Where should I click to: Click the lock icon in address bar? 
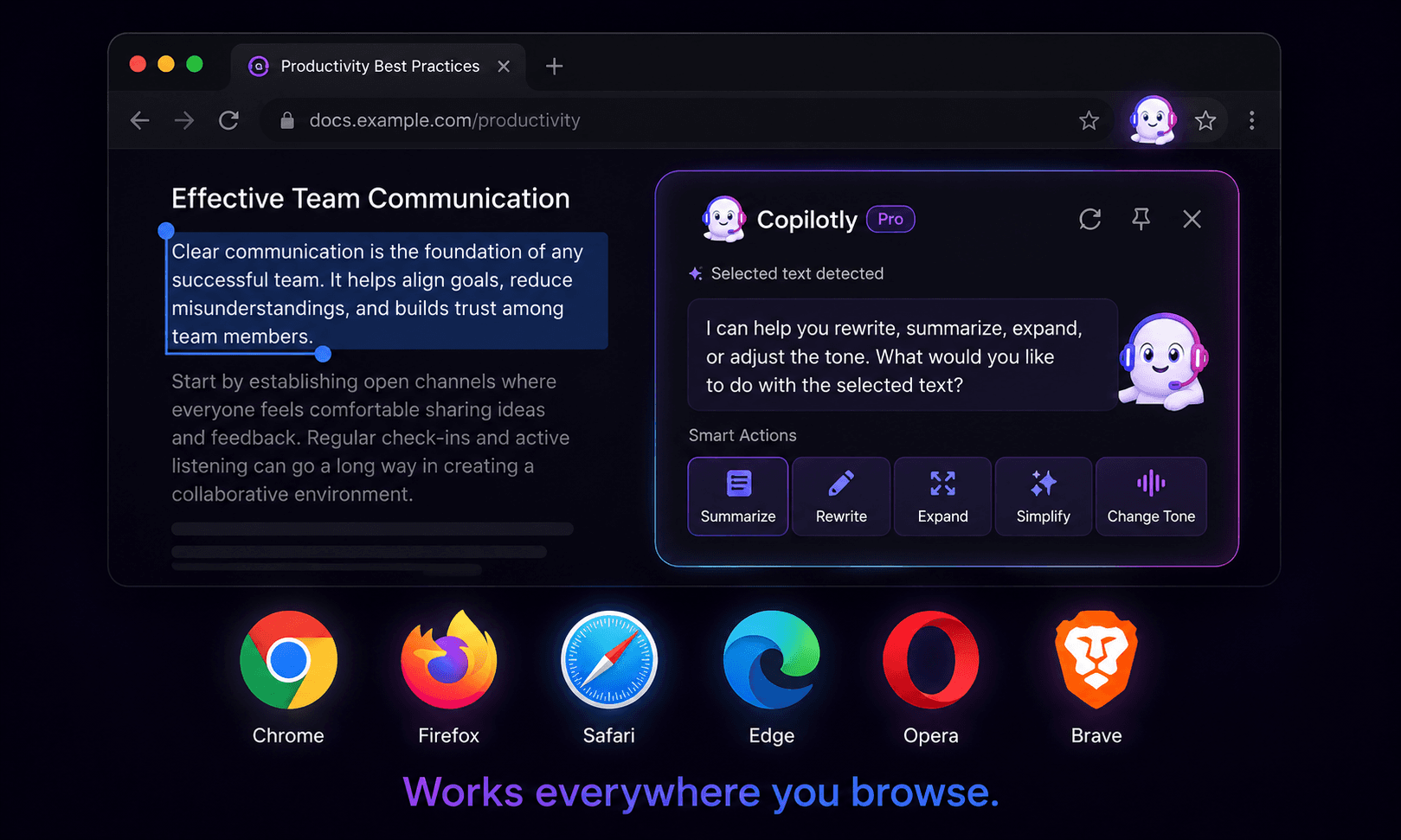point(287,120)
